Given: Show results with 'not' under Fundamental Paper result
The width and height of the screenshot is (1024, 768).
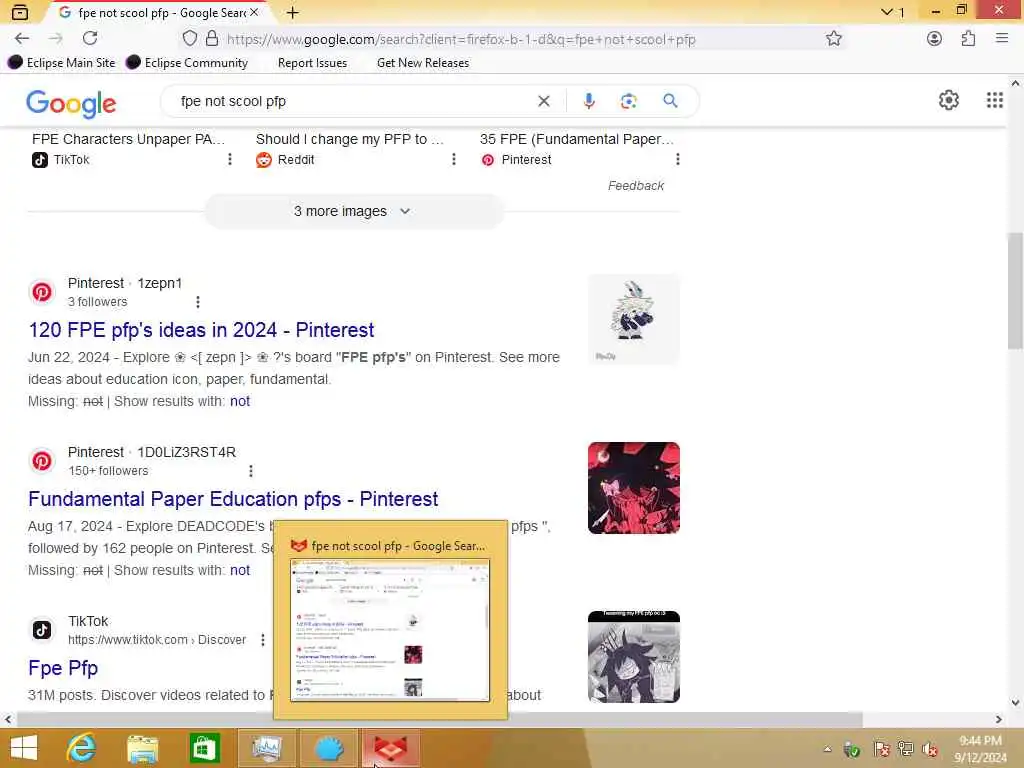Looking at the screenshot, I should point(240,571).
